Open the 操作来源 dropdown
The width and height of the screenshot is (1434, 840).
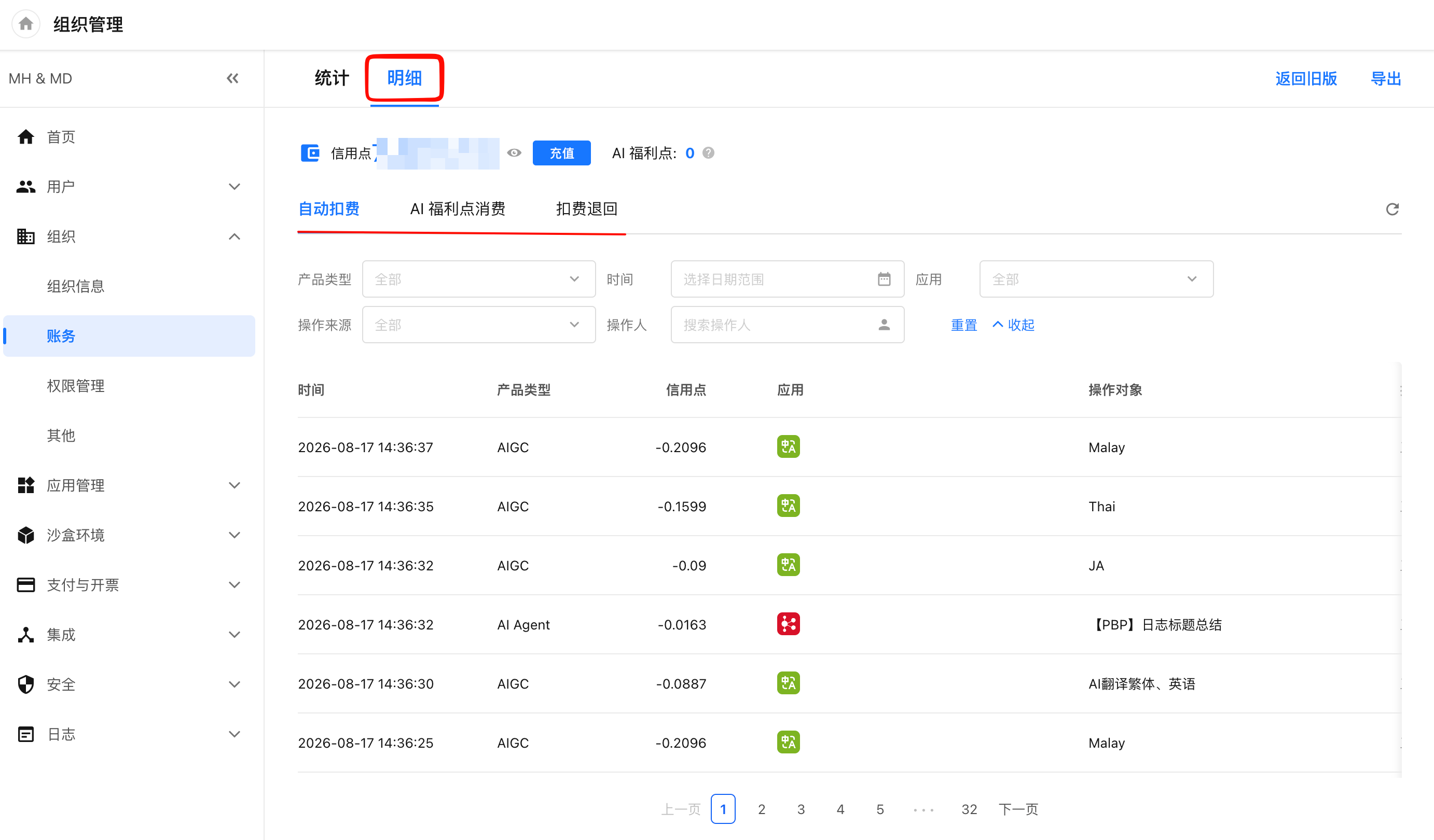(478, 325)
